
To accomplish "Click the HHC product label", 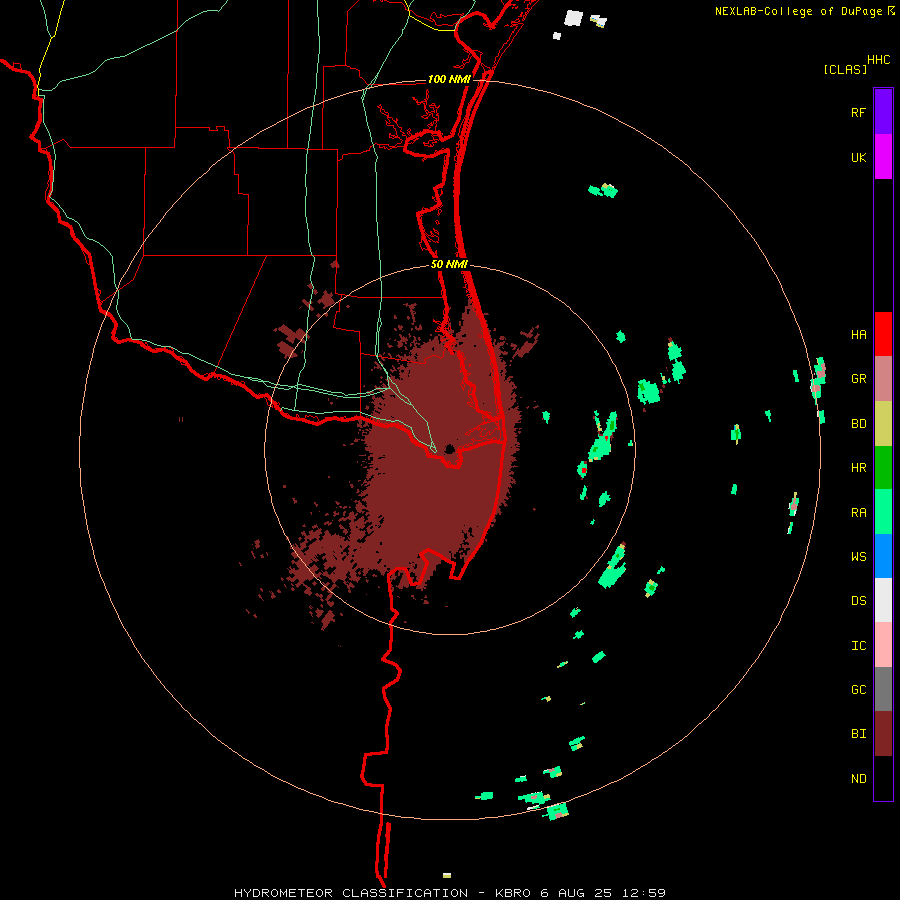I will click(879, 60).
